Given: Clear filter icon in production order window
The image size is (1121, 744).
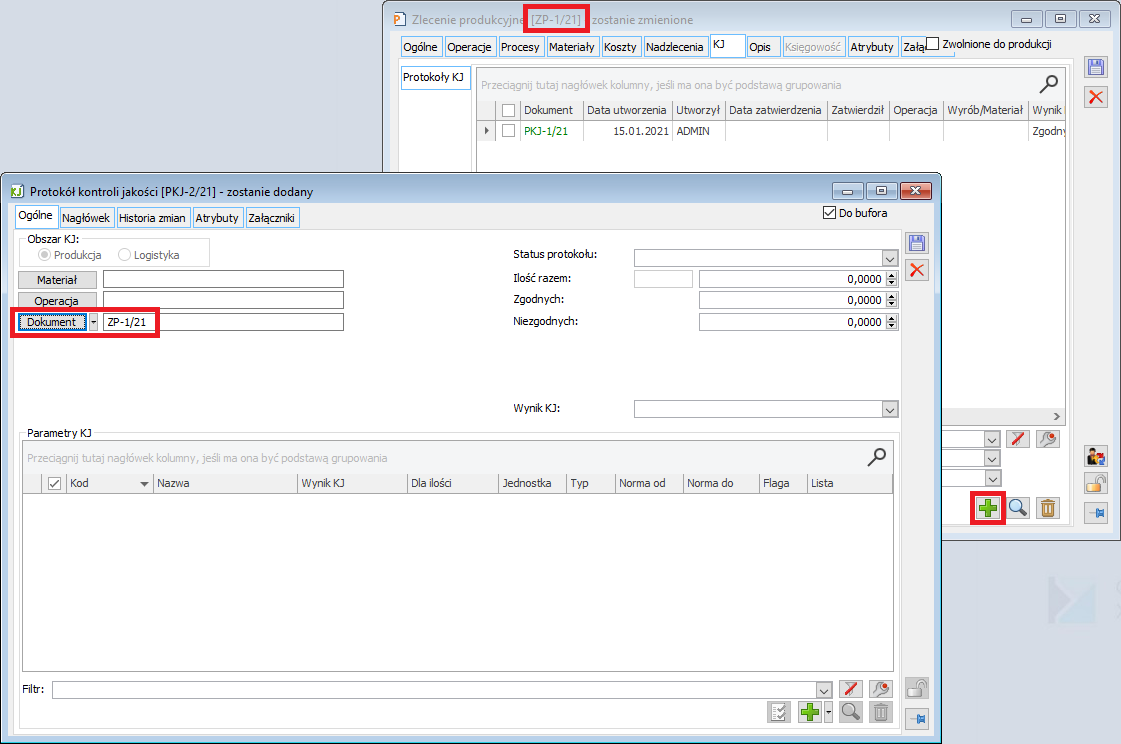Looking at the screenshot, I should [1017, 439].
